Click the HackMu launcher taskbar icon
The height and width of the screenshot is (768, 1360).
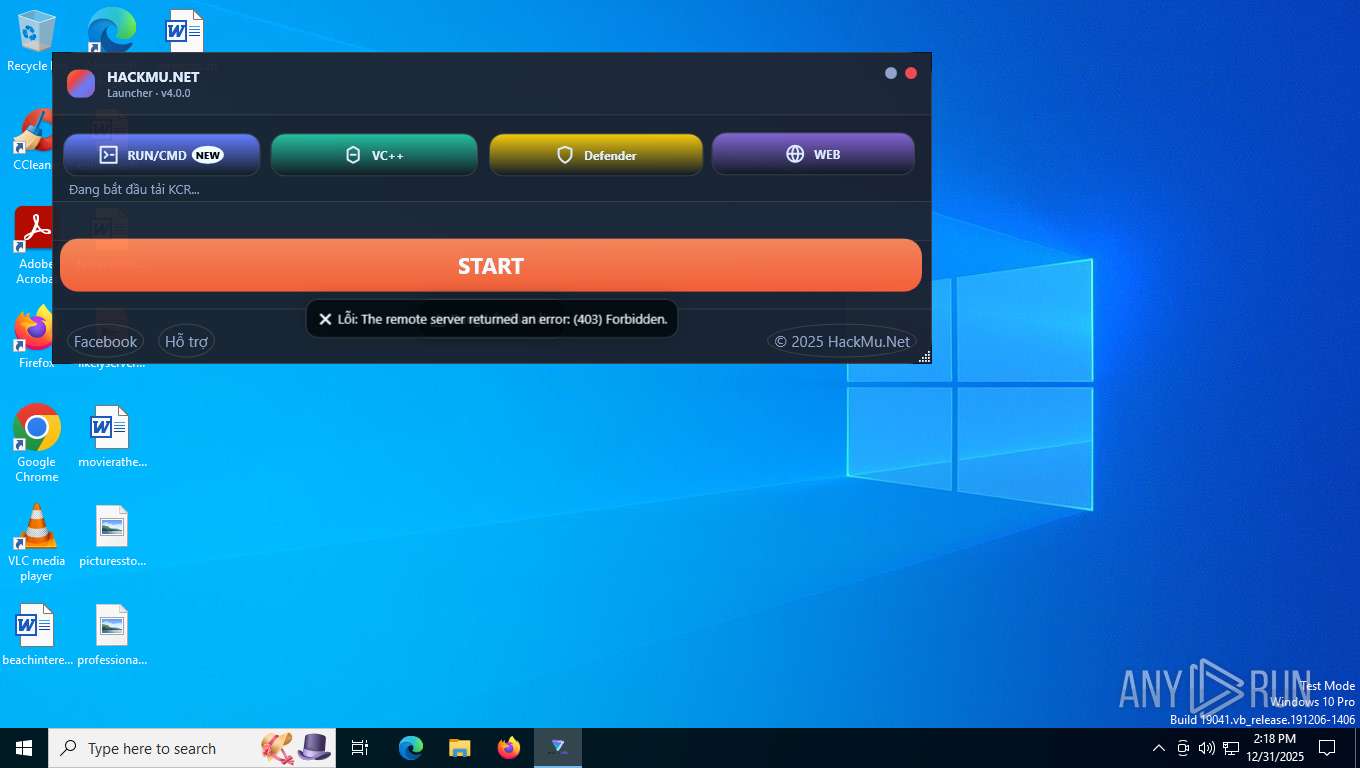(x=558, y=748)
